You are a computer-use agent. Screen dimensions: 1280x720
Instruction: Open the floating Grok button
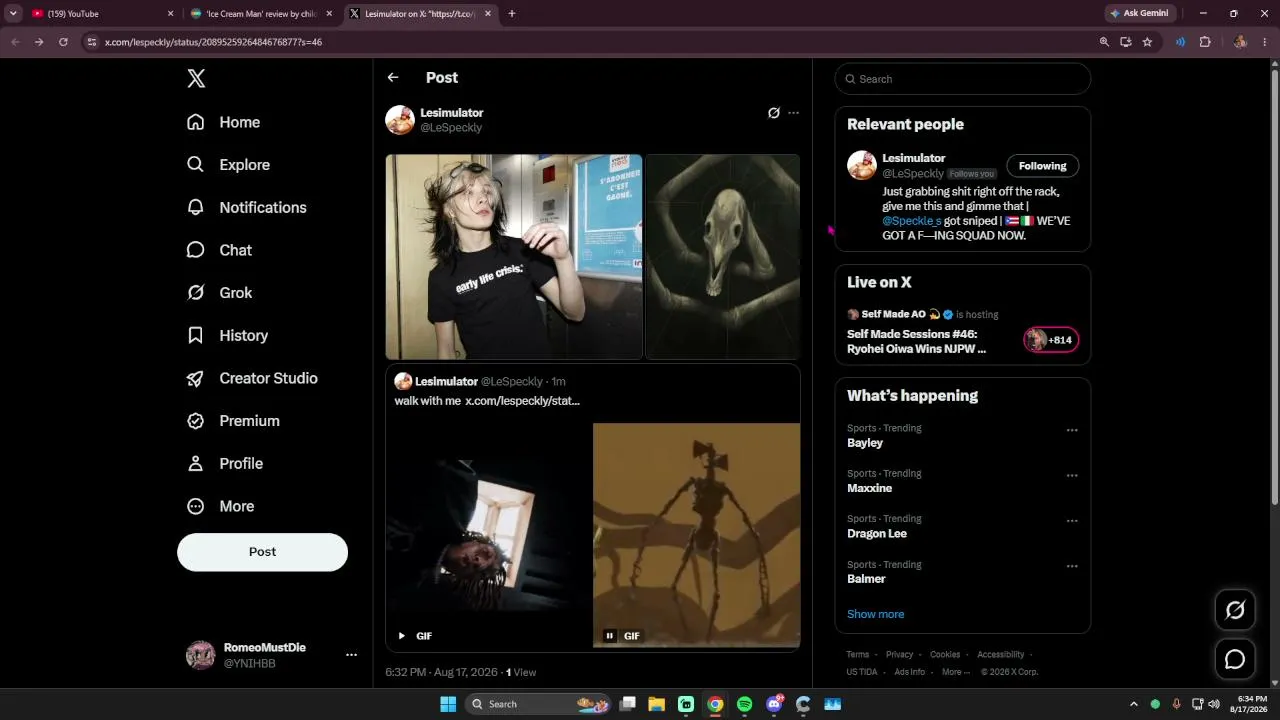[1235, 610]
